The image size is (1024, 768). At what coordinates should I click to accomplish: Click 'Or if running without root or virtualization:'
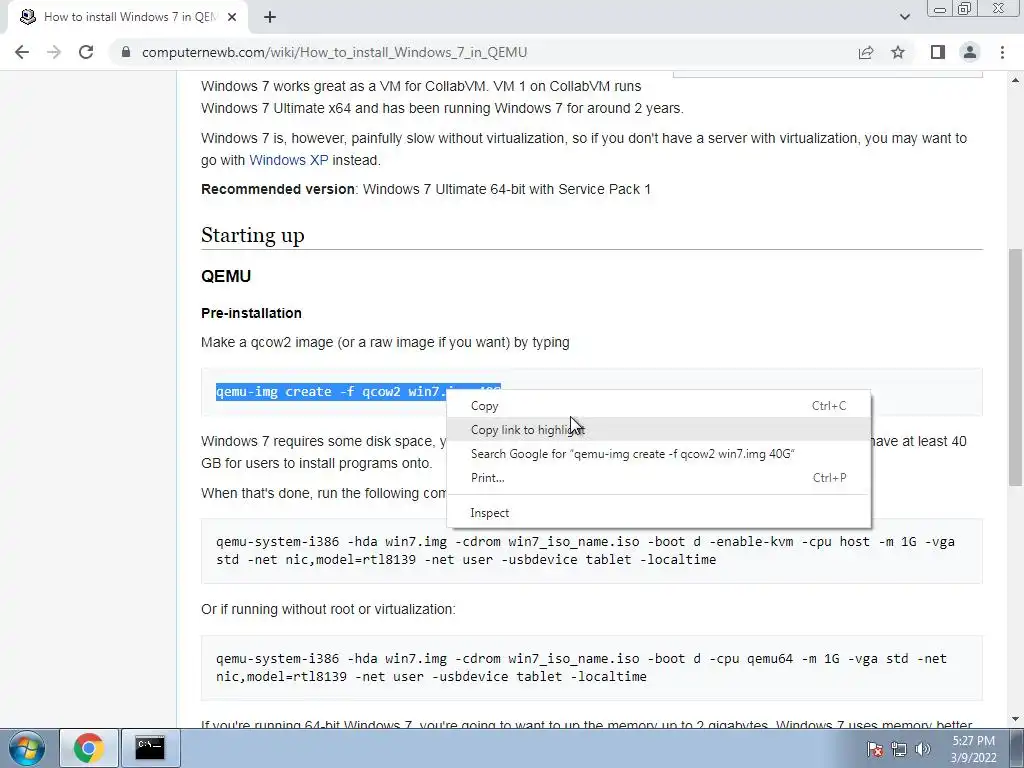tap(328, 609)
